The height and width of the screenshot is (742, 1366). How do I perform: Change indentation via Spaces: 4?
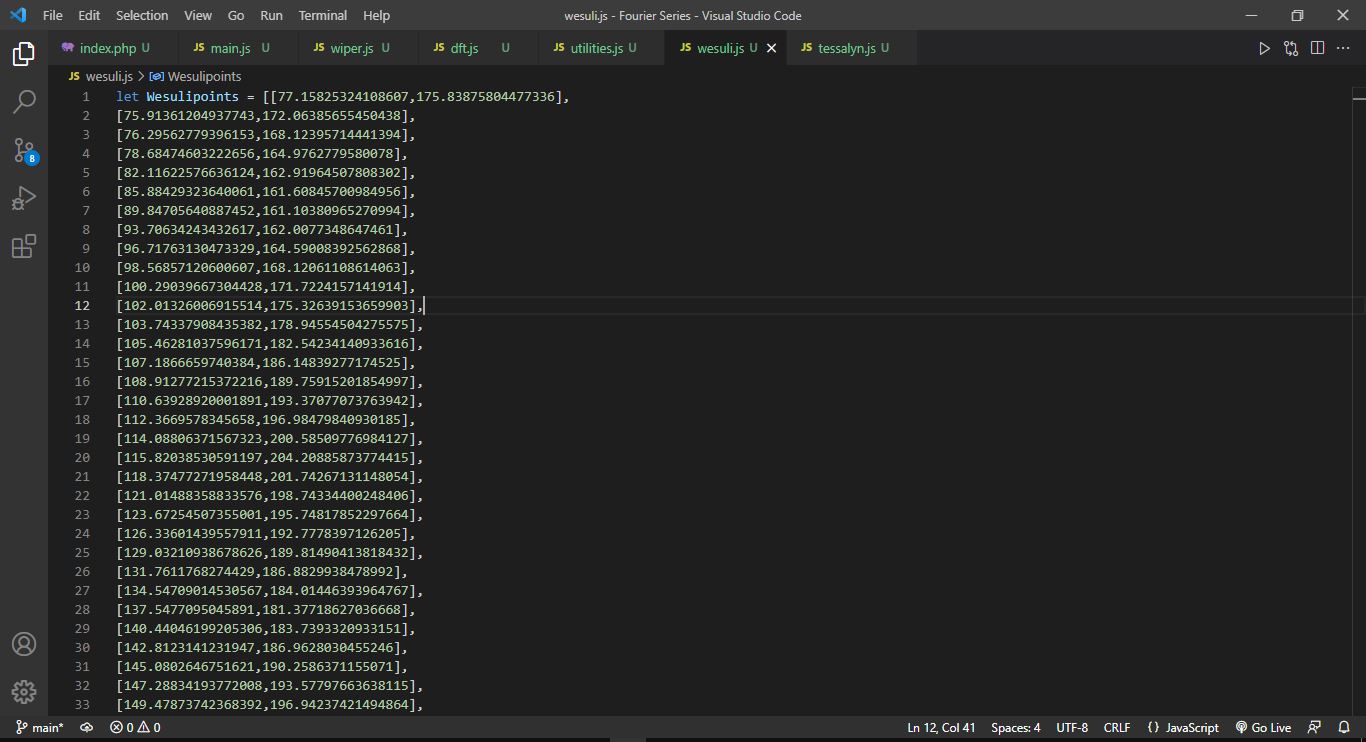pyautogui.click(x=1015, y=728)
